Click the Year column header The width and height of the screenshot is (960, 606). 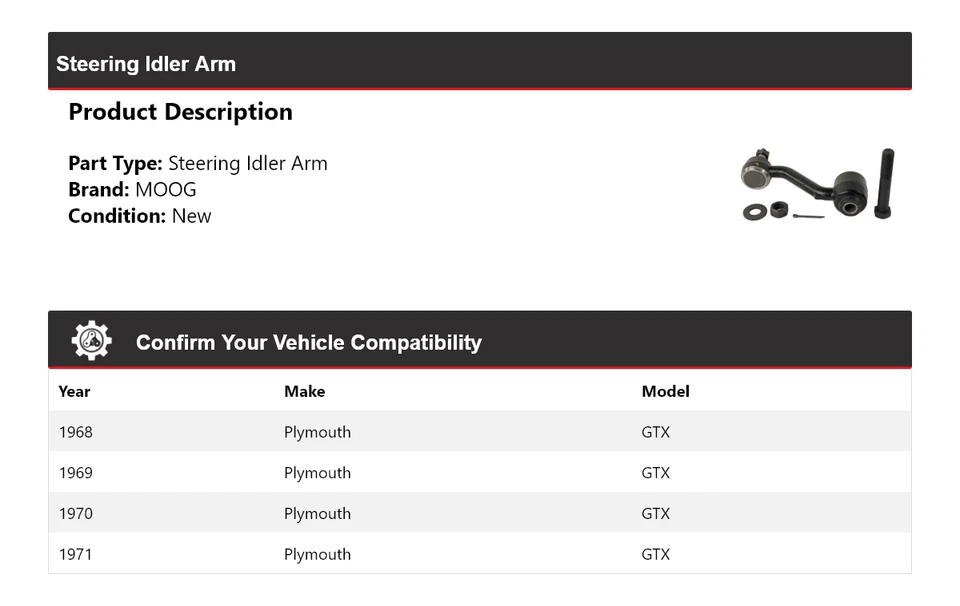click(74, 391)
